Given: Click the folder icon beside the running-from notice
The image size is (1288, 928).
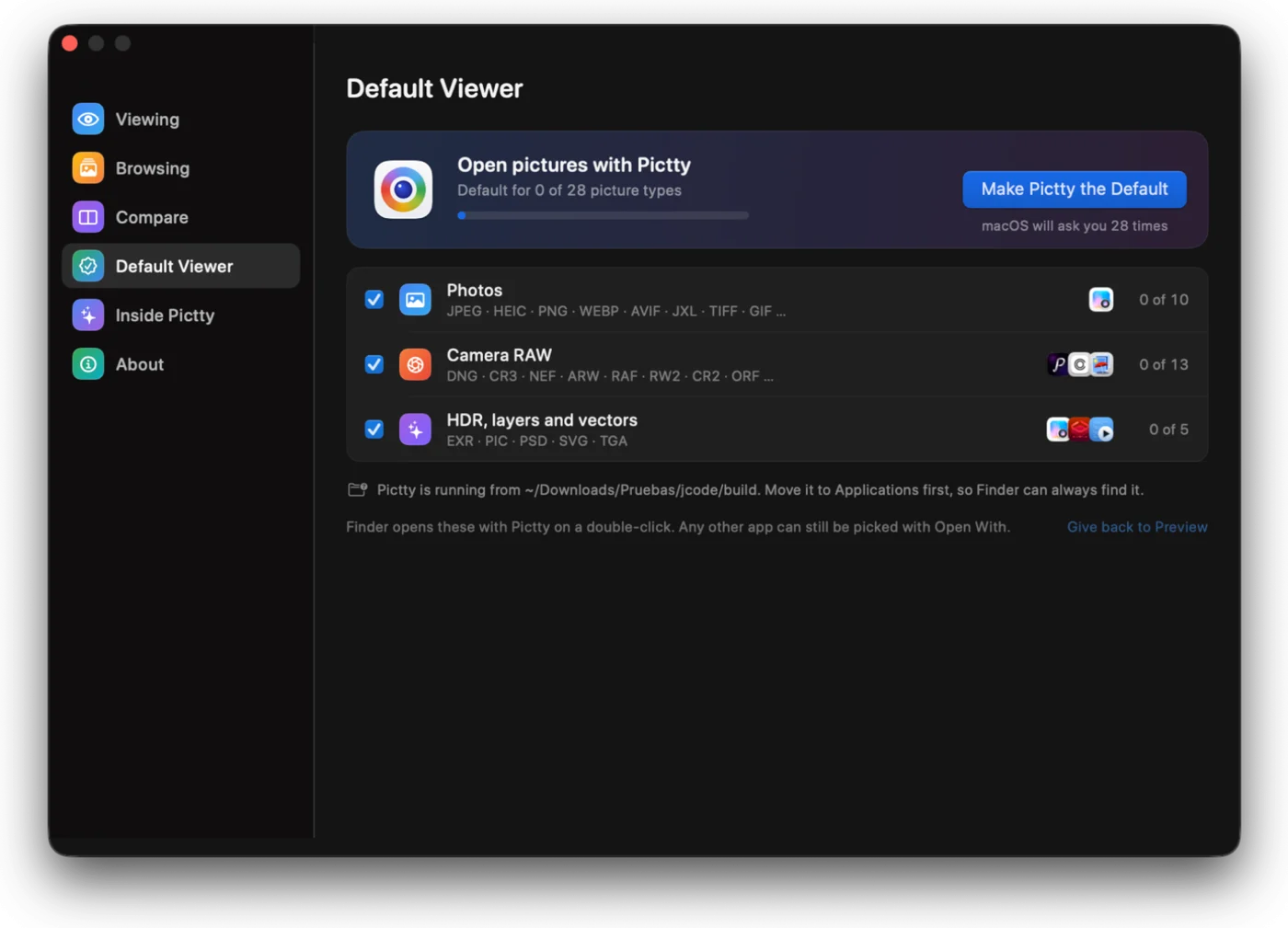Looking at the screenshot, I should (358, 489).
